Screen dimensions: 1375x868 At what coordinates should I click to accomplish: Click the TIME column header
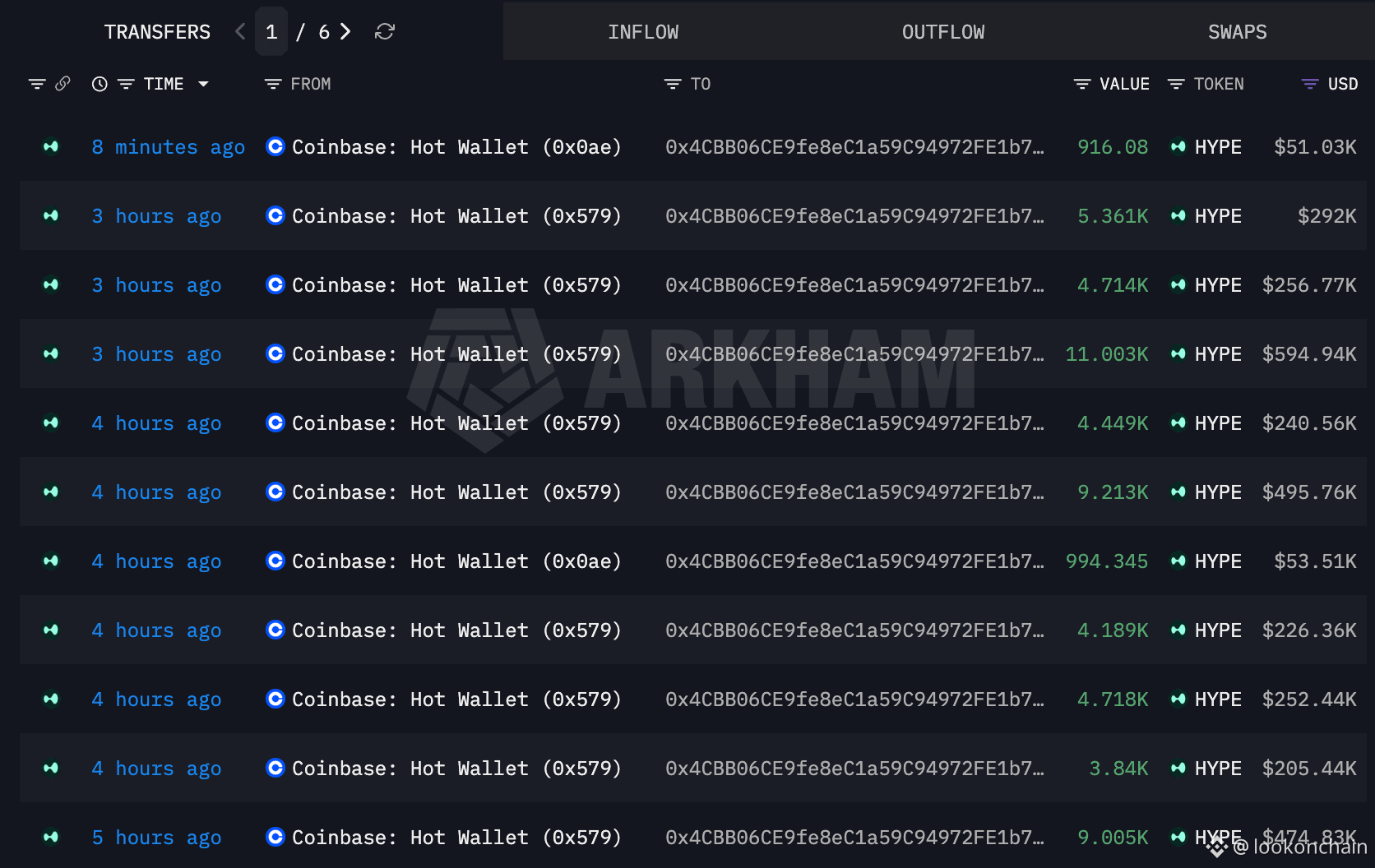[x=164, y=84]
